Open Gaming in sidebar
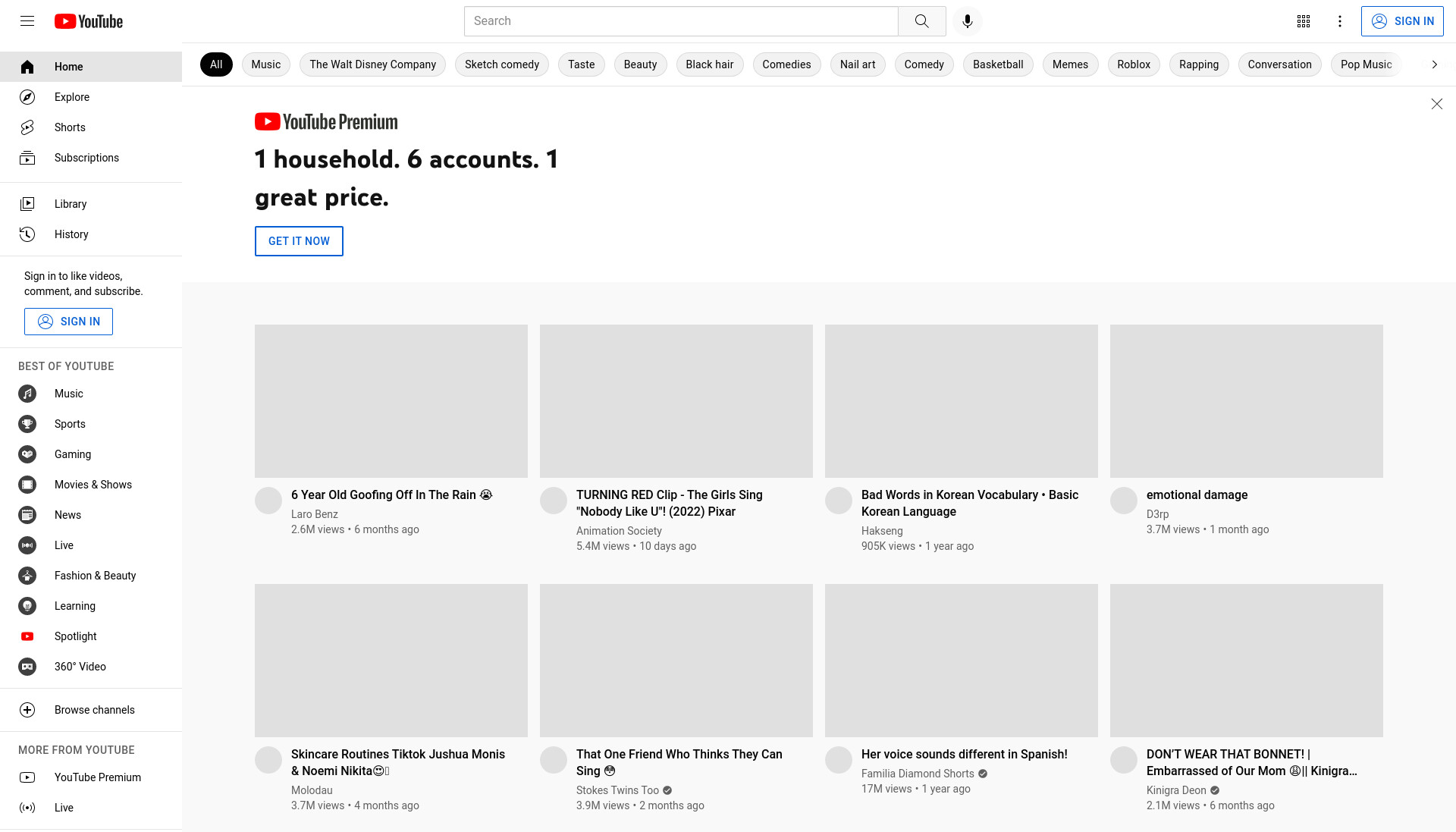1456x832 pixels. [x=91, y=454]
